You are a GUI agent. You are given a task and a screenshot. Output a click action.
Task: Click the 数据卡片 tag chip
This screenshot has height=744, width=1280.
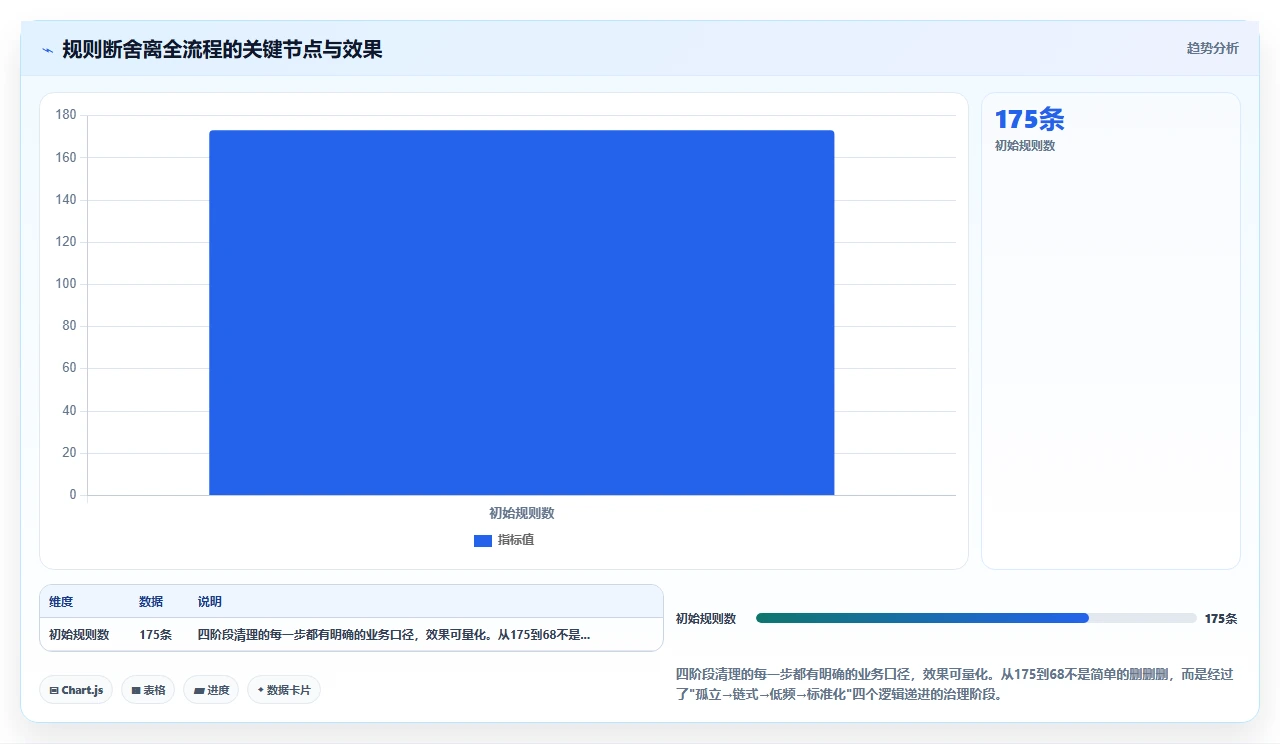point(284,690)
